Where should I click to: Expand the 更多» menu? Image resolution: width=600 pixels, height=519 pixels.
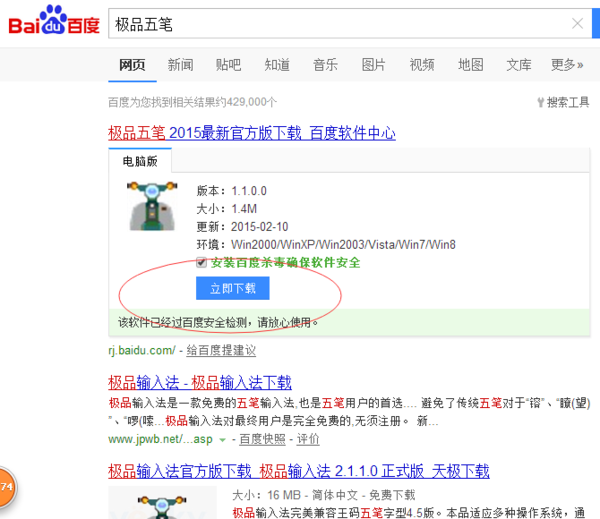coord(567,65)
